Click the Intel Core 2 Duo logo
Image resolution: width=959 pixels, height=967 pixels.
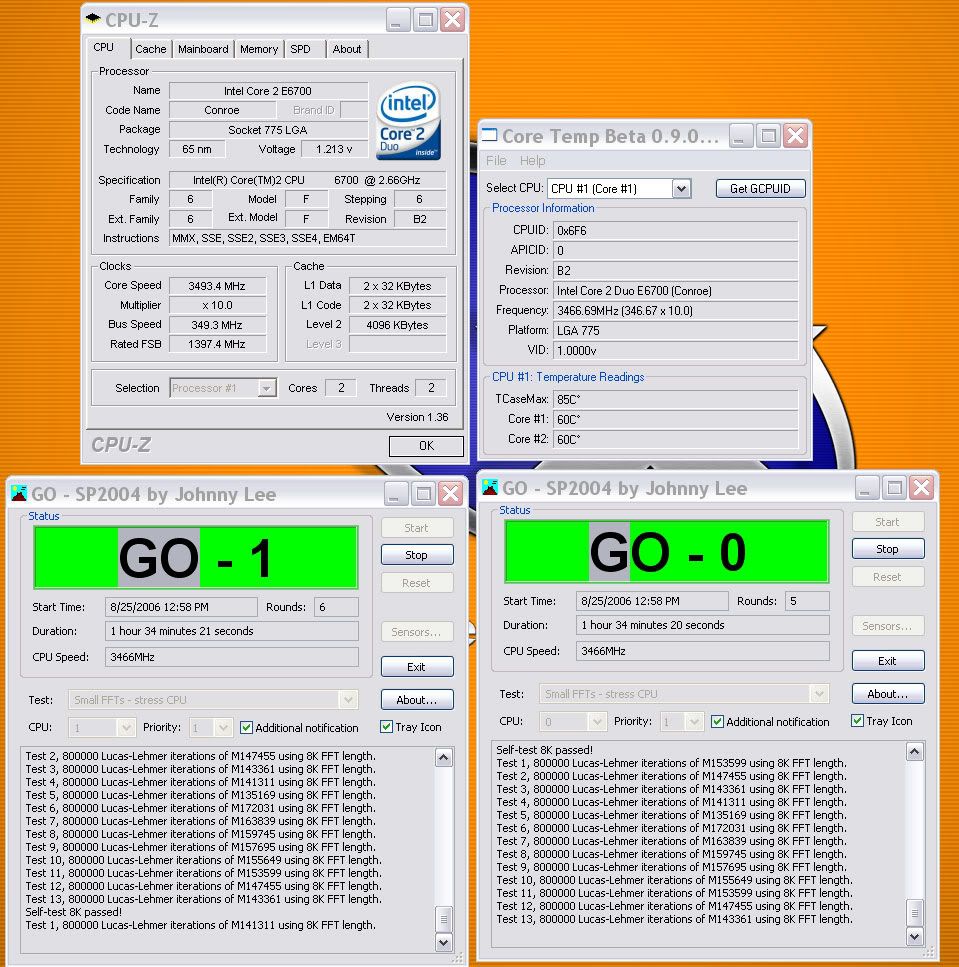pos(408,121)
